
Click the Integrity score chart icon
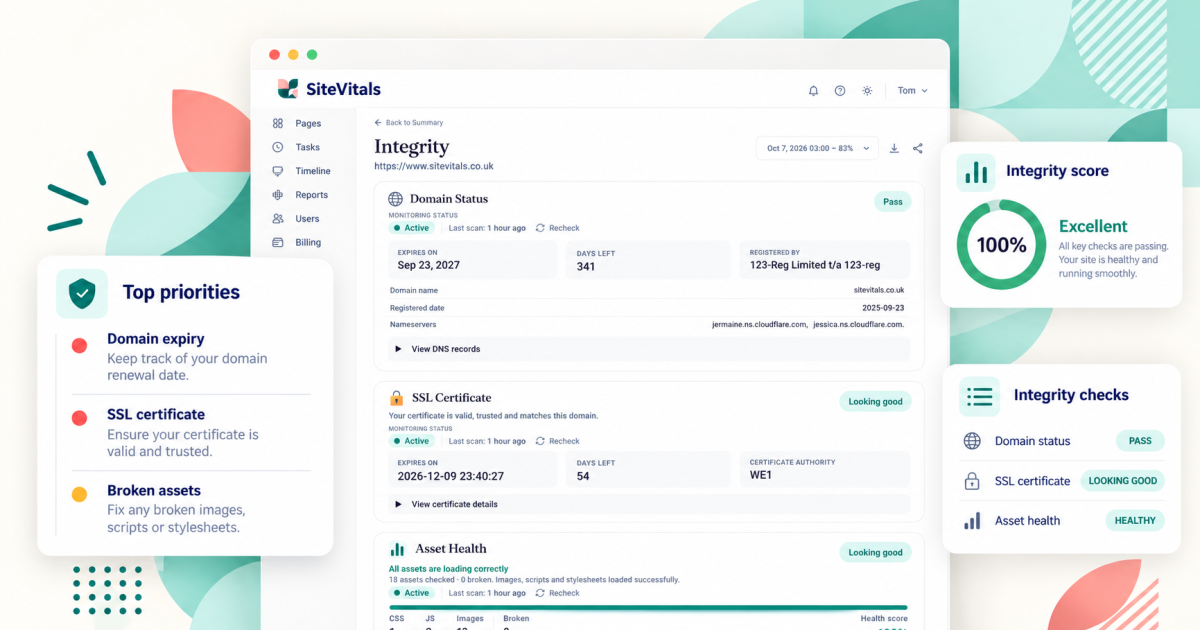[976, 172]
